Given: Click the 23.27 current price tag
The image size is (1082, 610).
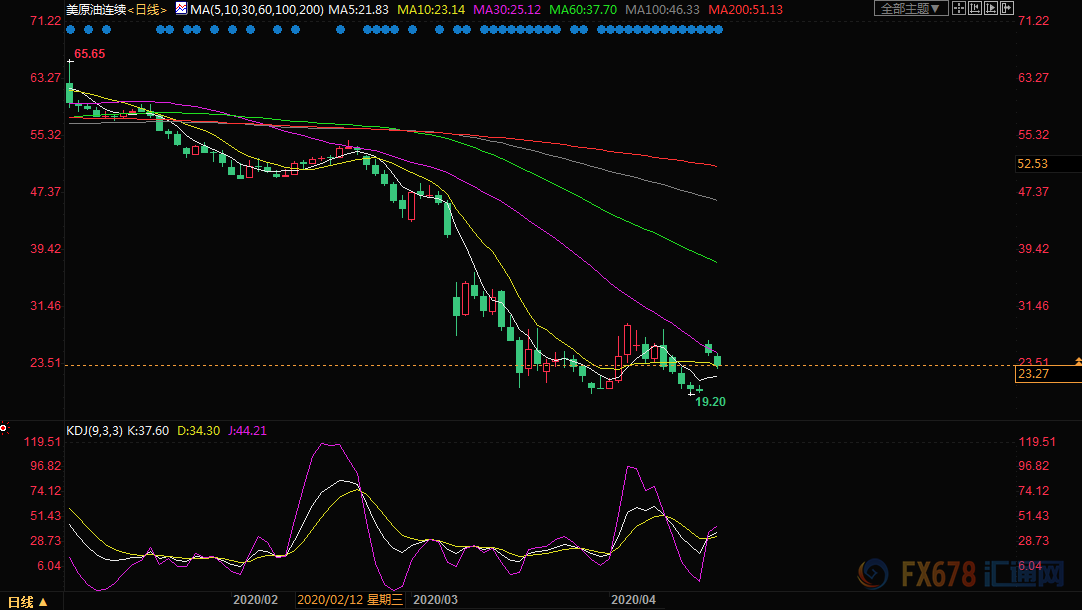Looking at the screenshot, I should [1033, 374].
